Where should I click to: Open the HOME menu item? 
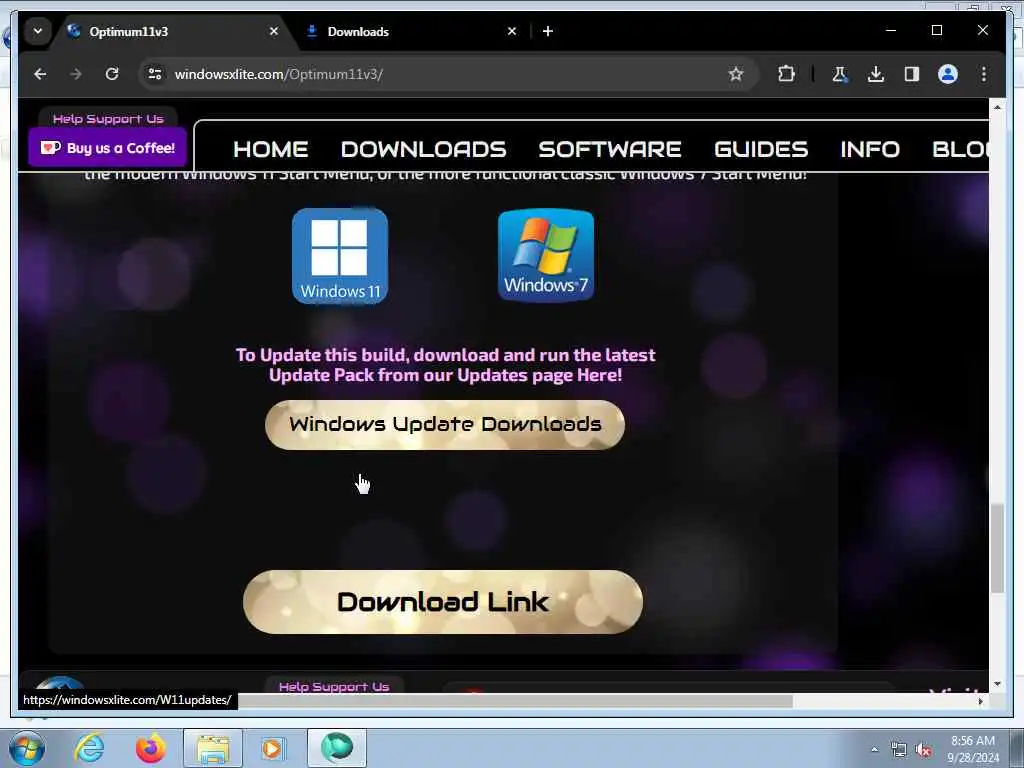click(x=270, y=150)
